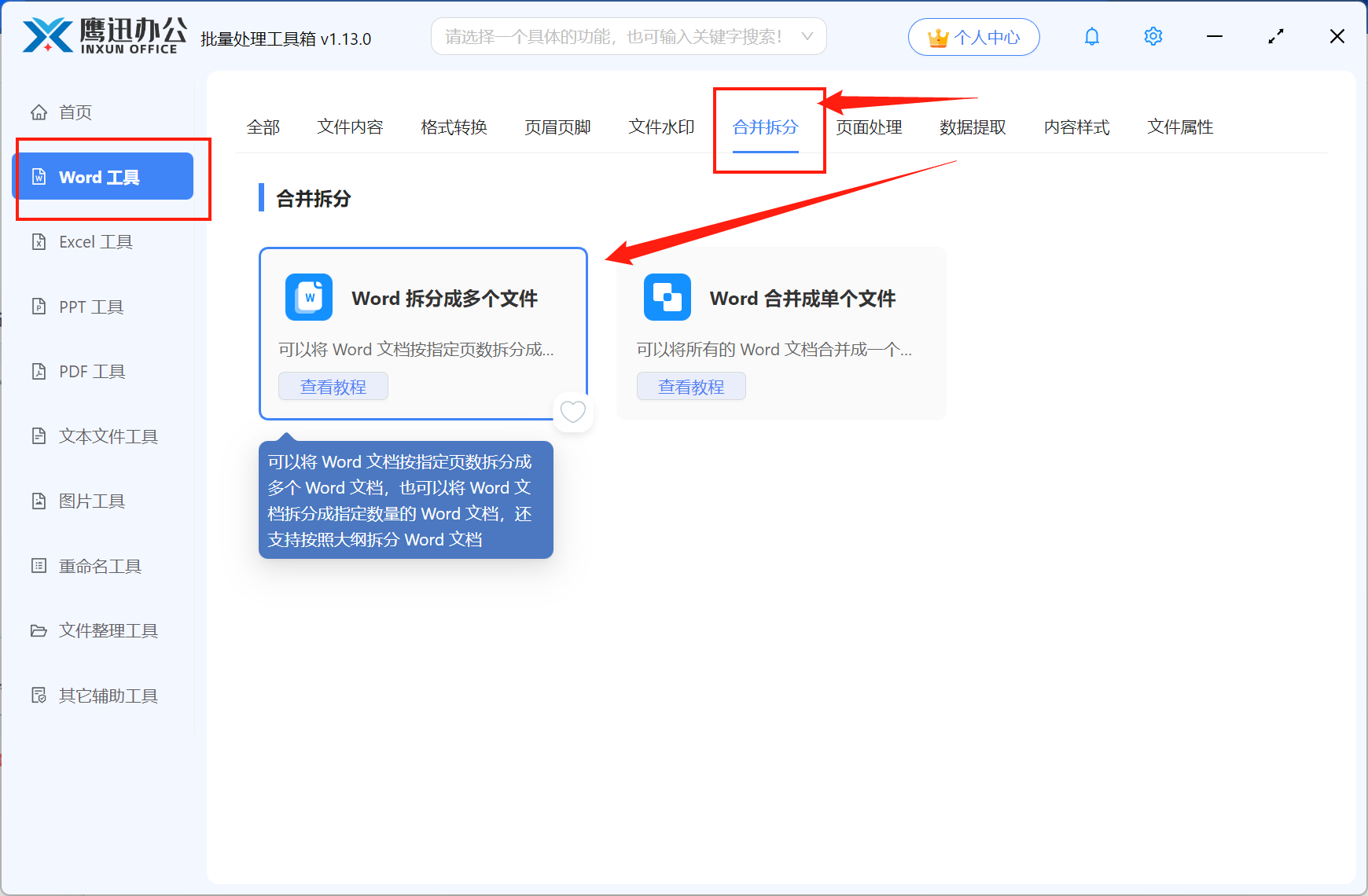1368x896 pixels.
Task: Expand the 文本文件工具 category
Action: tap(107, 436)
